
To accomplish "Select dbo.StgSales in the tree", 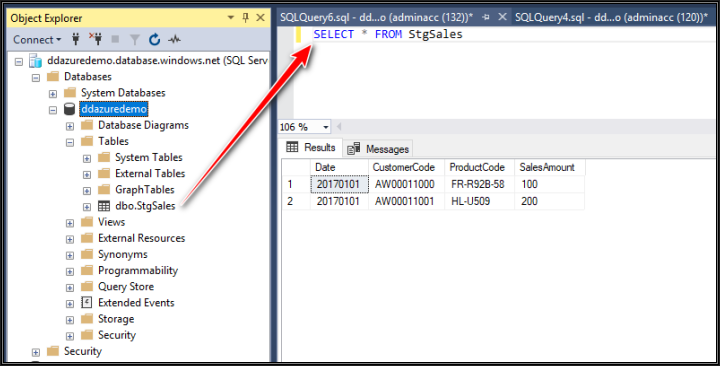I will [145, 206].
